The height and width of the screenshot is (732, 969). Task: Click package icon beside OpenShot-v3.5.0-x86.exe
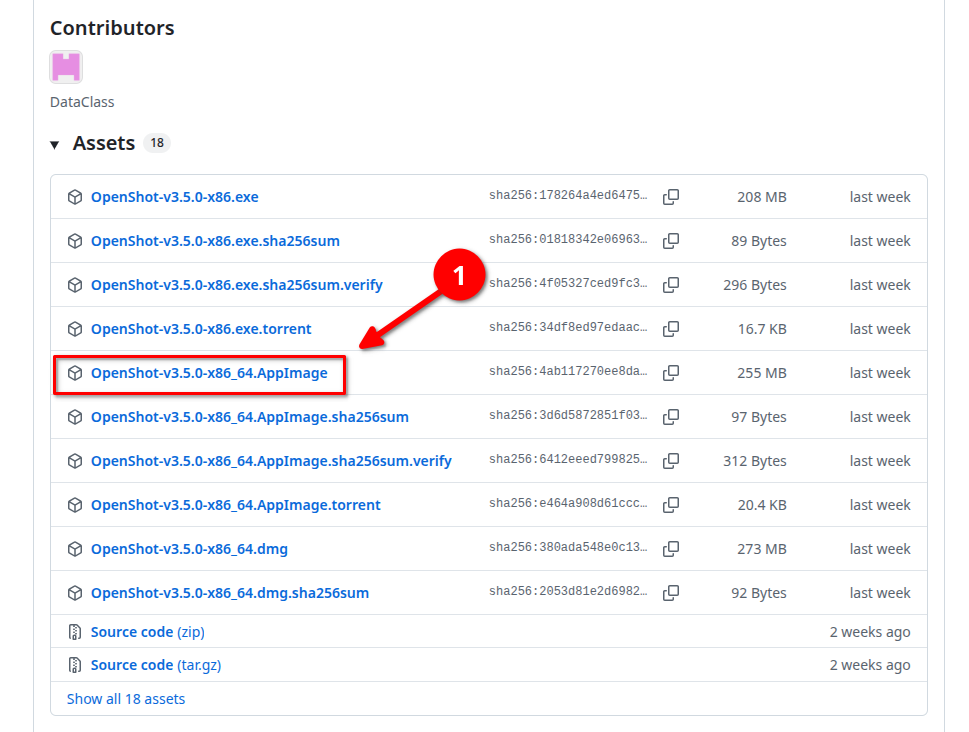click(x=75, y=197)
